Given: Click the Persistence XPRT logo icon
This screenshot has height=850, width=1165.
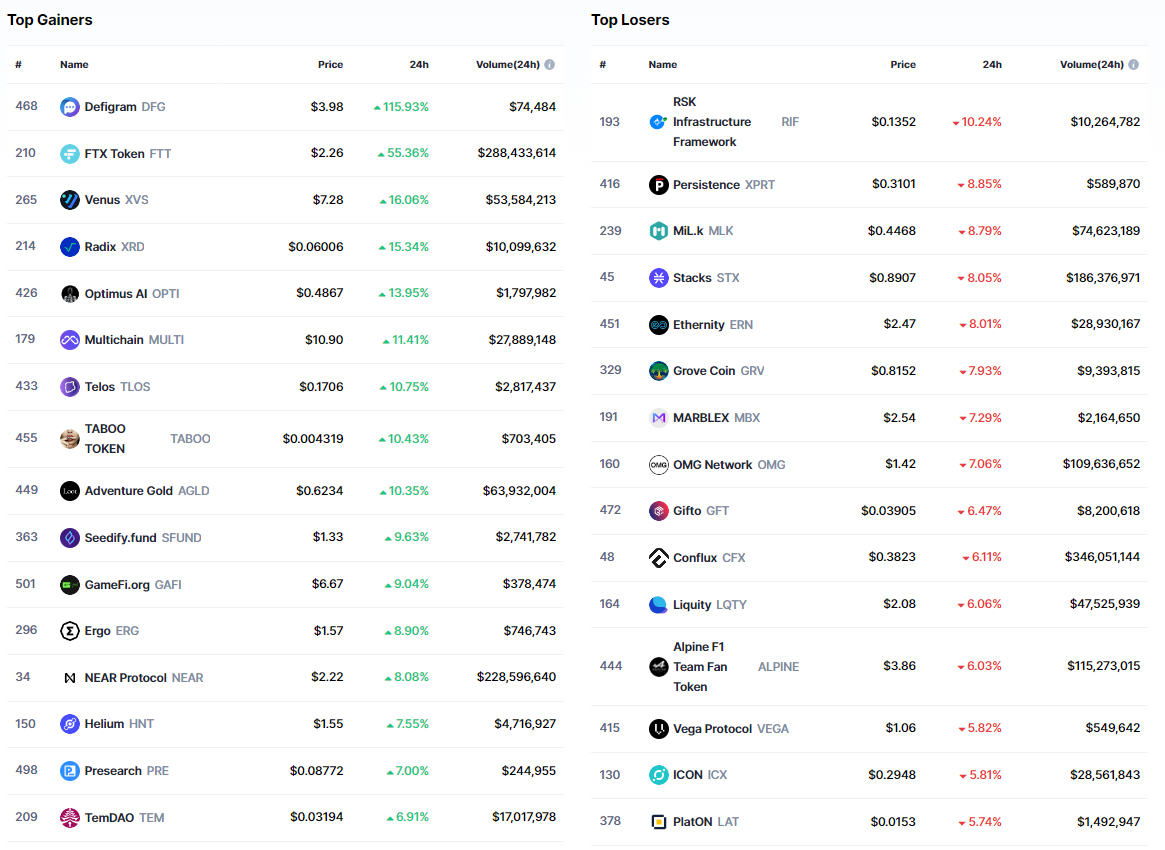Looking at the screenshot, I should coord(658,185).
